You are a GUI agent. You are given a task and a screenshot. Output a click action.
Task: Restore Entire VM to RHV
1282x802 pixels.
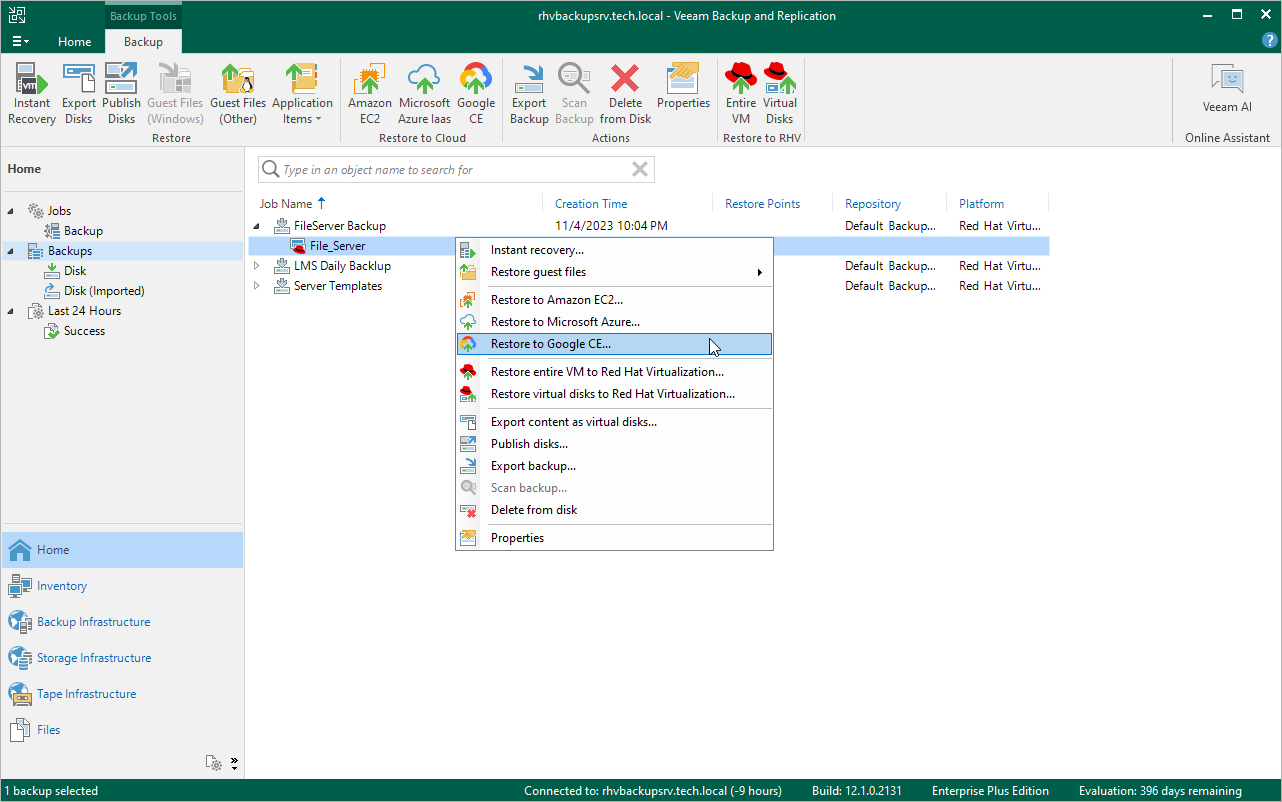point(741,94)
